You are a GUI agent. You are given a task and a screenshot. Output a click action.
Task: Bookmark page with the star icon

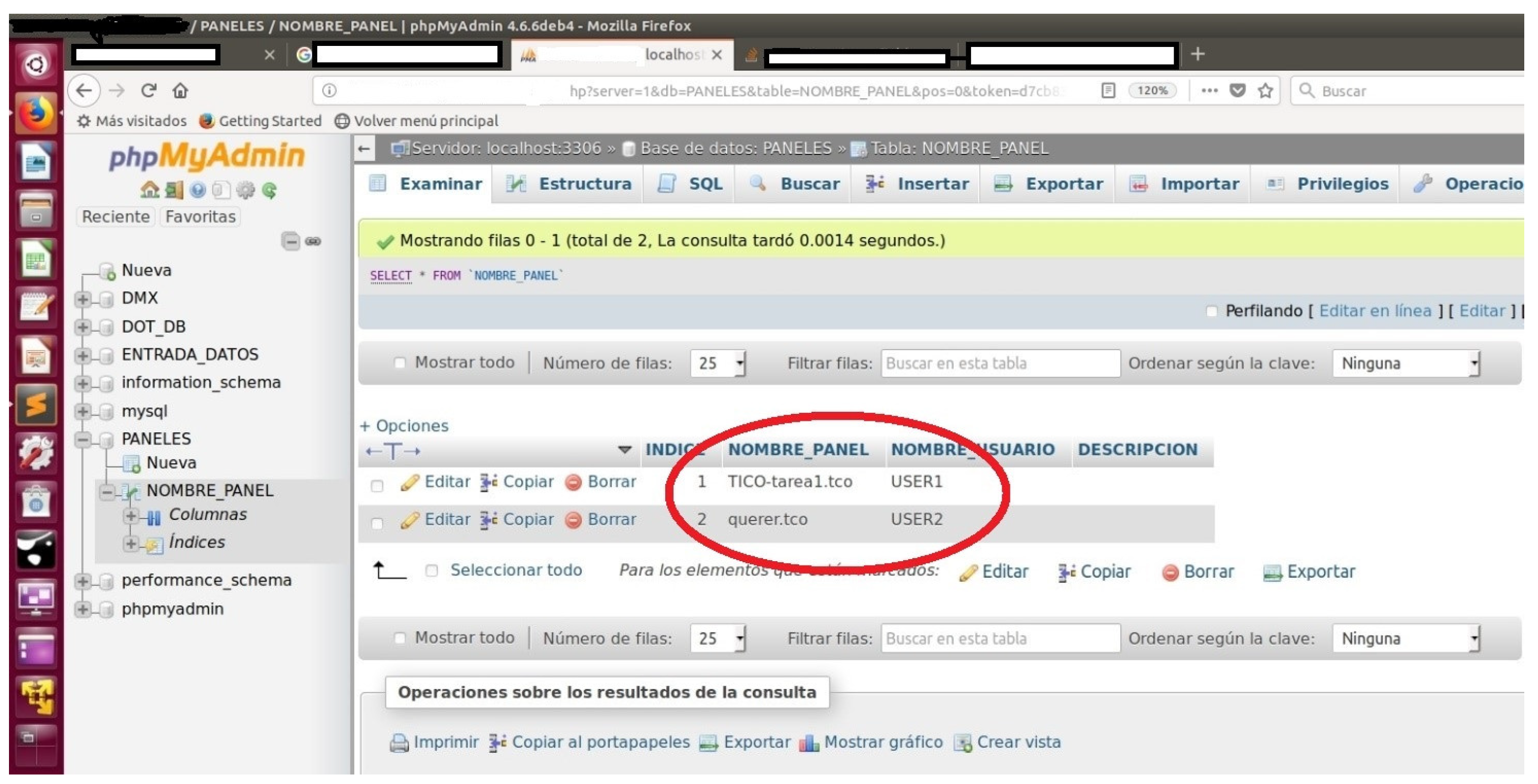coord(1265,91)
